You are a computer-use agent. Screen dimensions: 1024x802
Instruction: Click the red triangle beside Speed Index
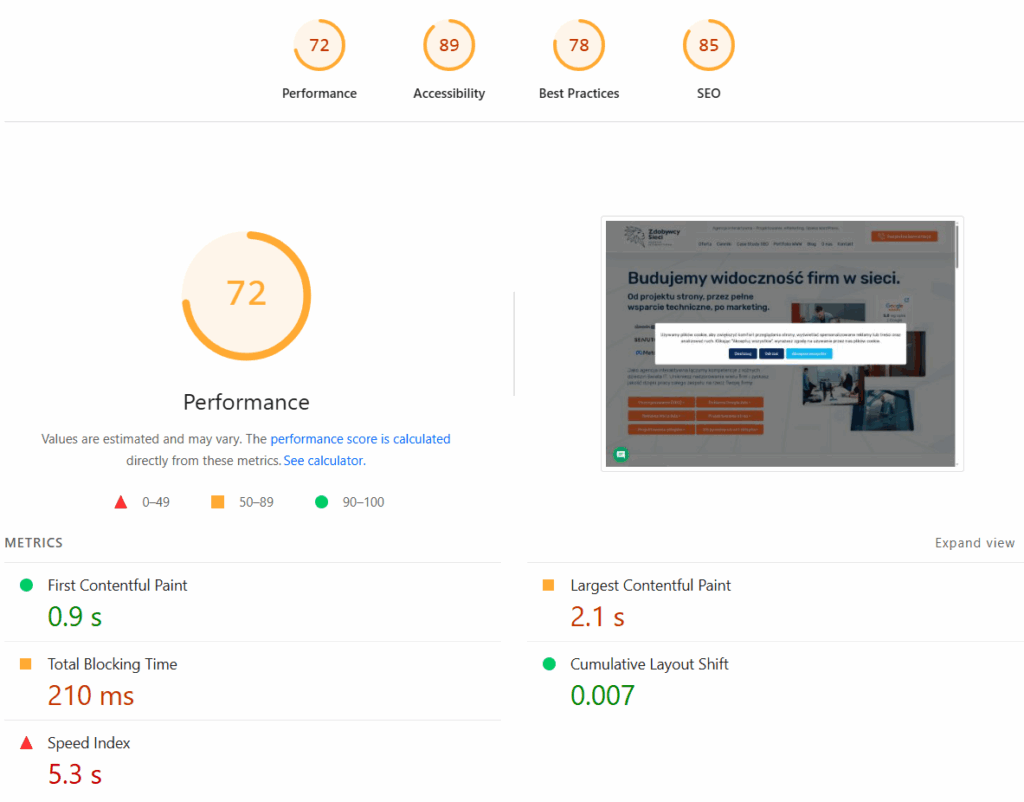pyautogui.click(x=27, y=744)
